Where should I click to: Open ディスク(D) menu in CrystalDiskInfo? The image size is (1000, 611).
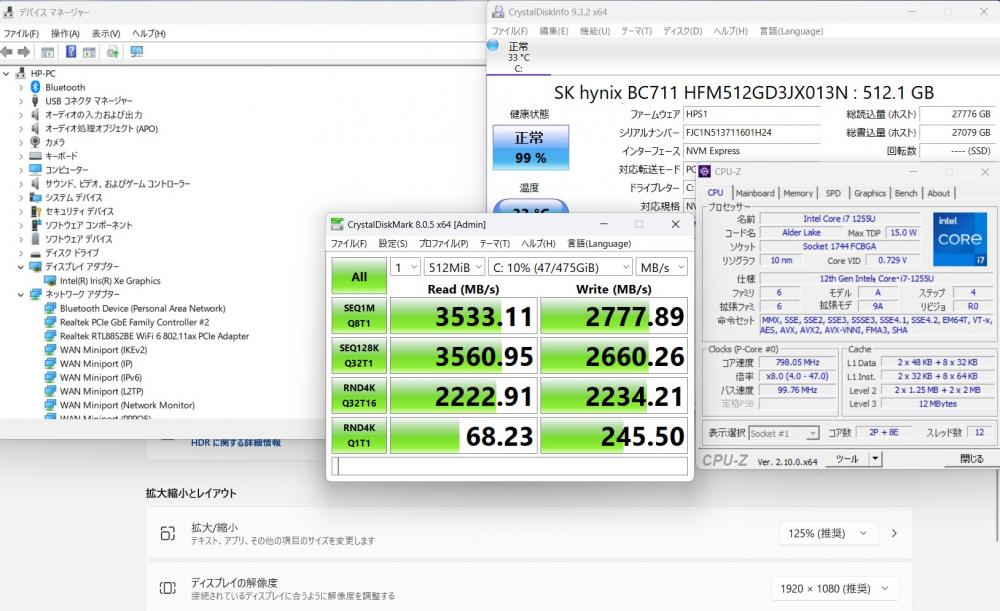tap(682, 31)
